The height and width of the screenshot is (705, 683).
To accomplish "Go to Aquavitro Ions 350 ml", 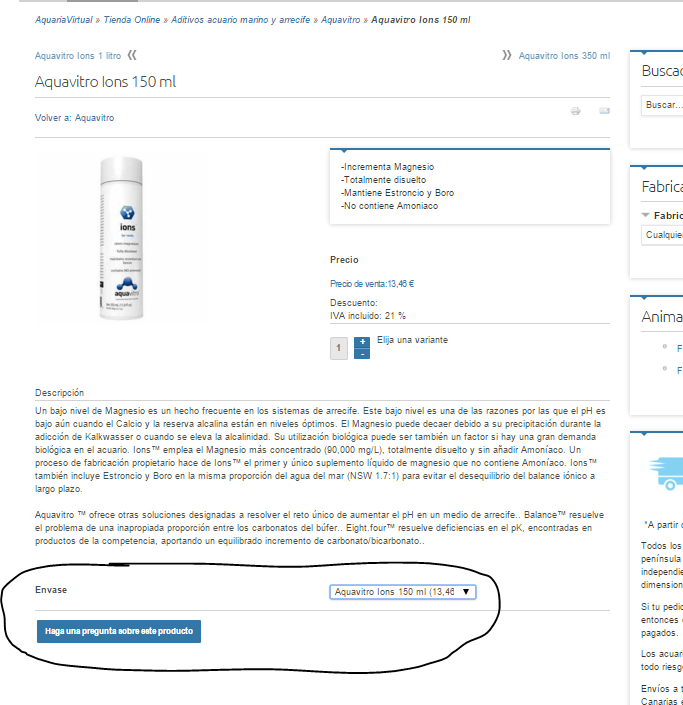I will click(x=564, y=56).
